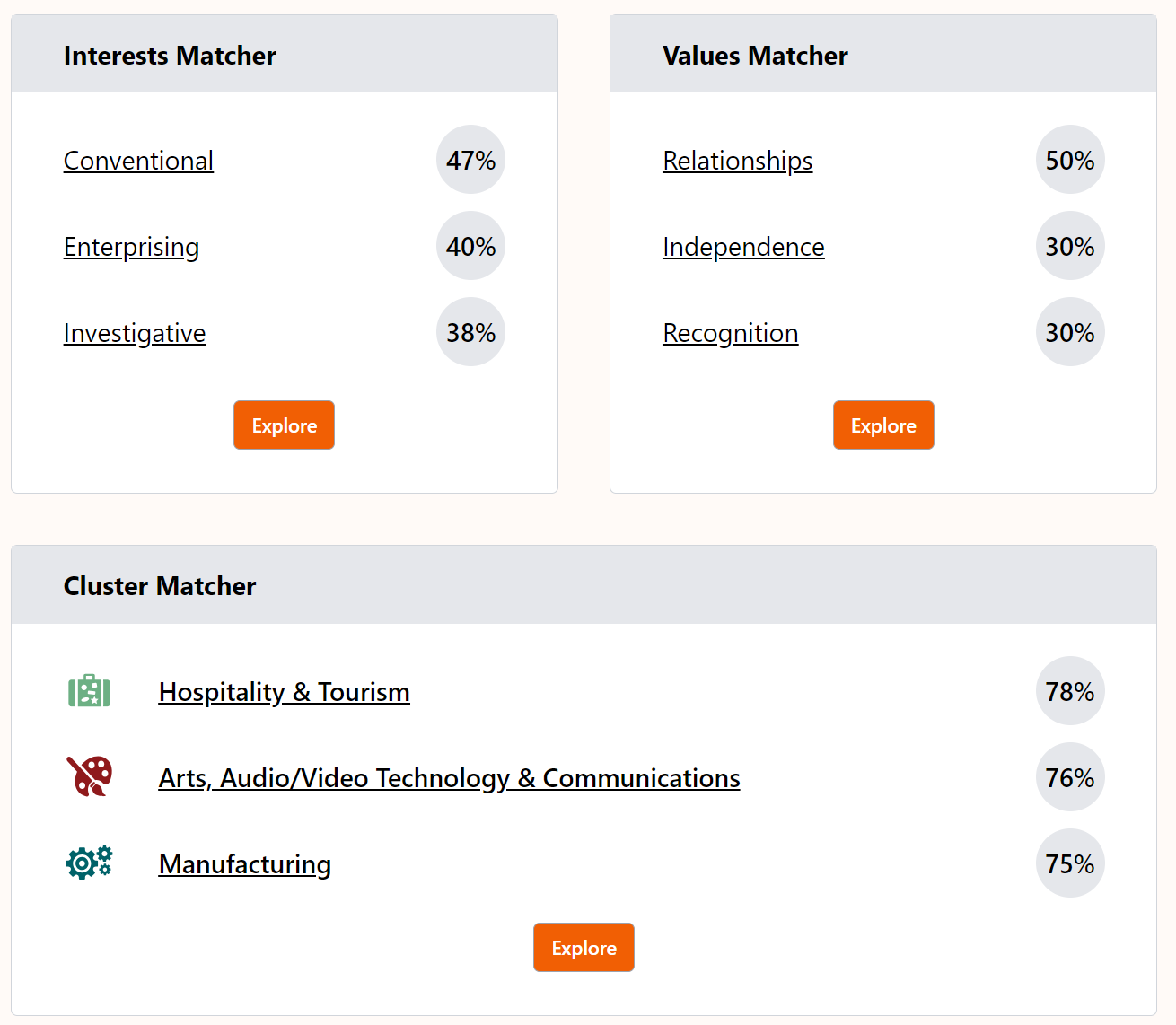Click the 50% Relationships score badge
Screen dimensions: 1176x1025
pyautogui.click(x=1070, y=160)
